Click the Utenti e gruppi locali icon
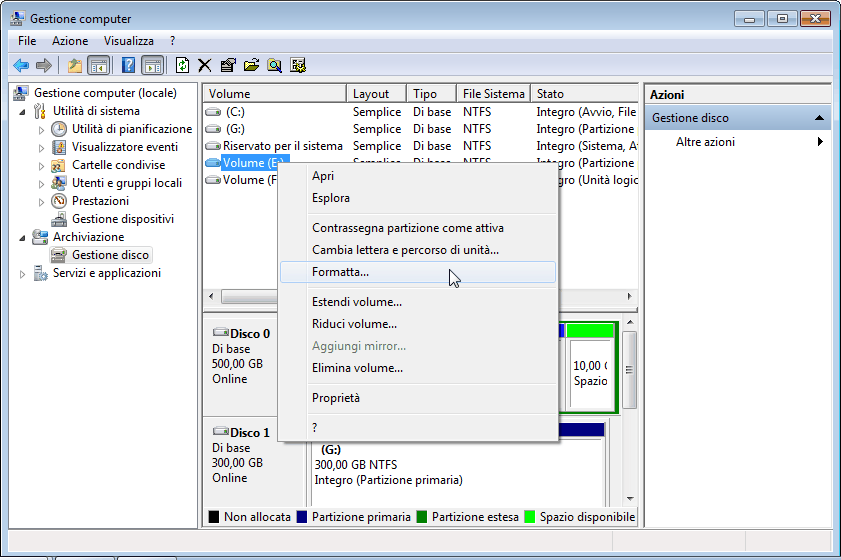Image resolution: width=841 pixels, height=560 pixels. [59, 183]
